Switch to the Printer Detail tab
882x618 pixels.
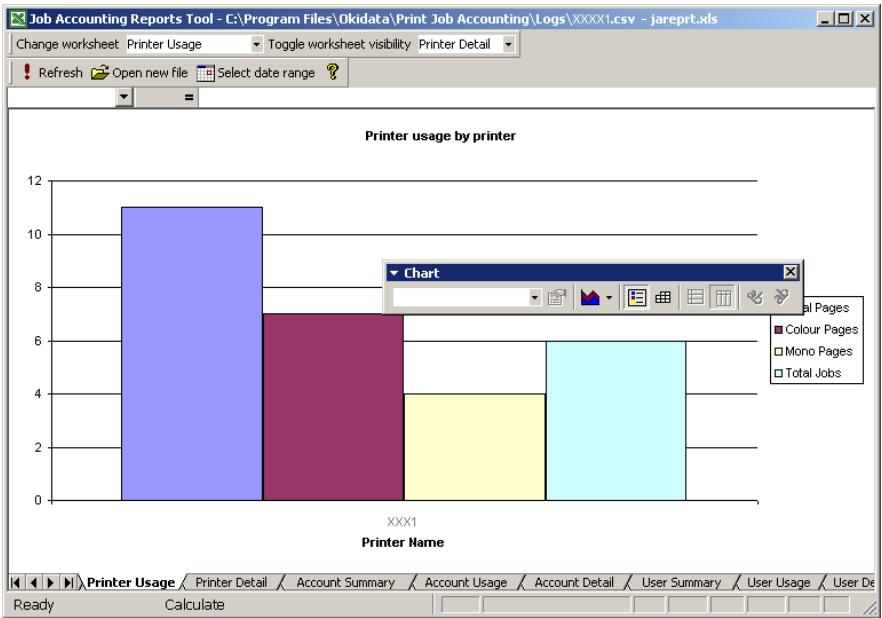[230, 582]
